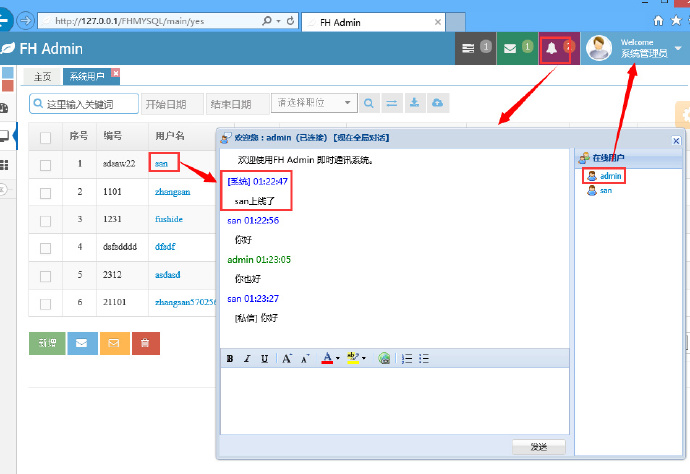The height and width of the screenshot is (474, 690).
Task: Increase font size in chat editor
Action: pyautogui.click(x=287, y=359)
